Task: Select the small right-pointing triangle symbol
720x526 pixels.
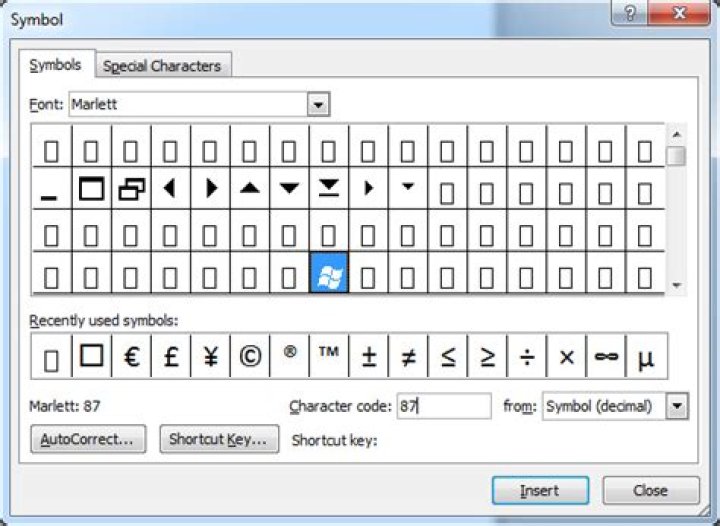Action: coord(368,188)
